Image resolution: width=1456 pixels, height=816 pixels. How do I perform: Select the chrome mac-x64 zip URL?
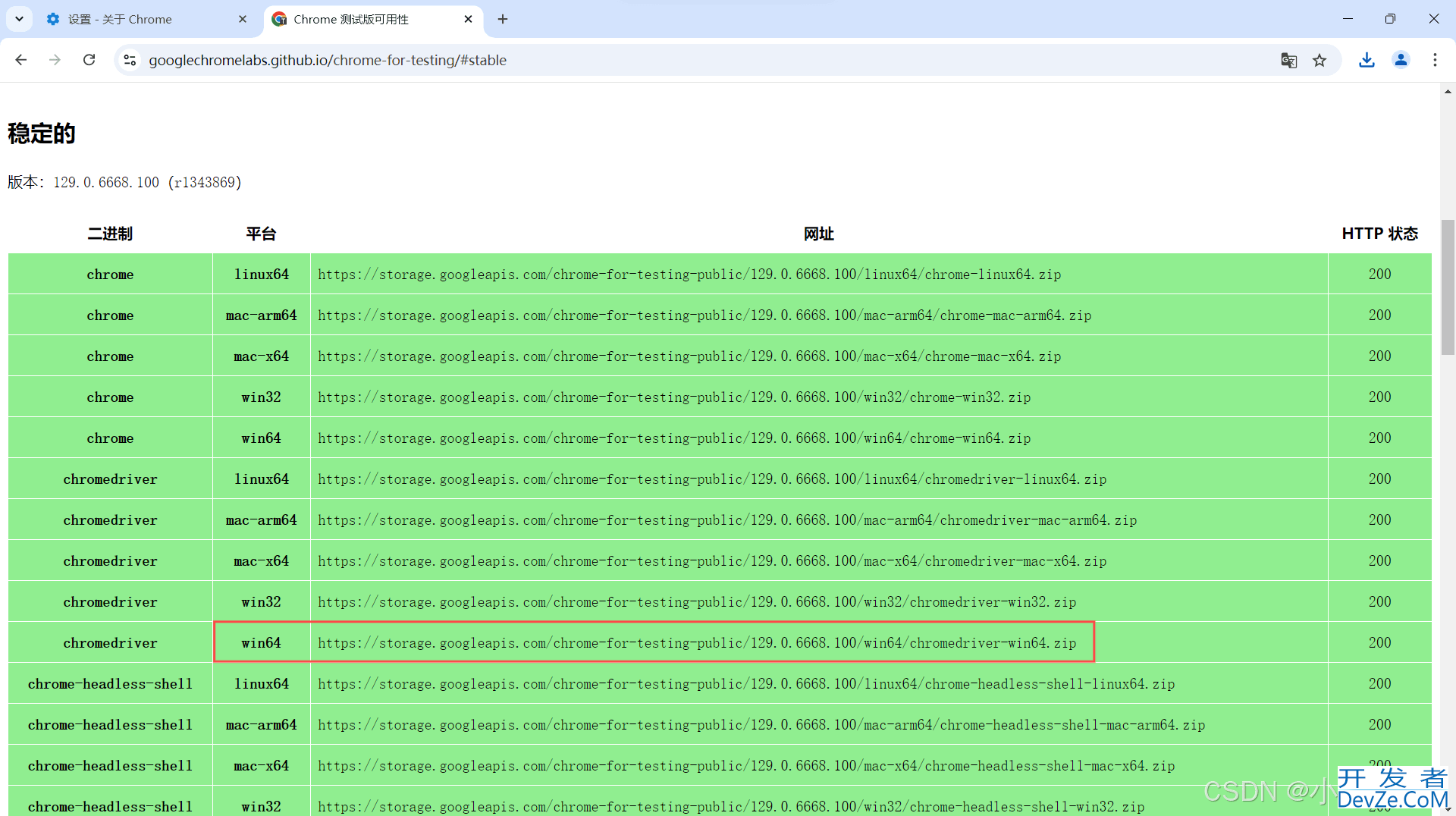[x=689, y=356]
